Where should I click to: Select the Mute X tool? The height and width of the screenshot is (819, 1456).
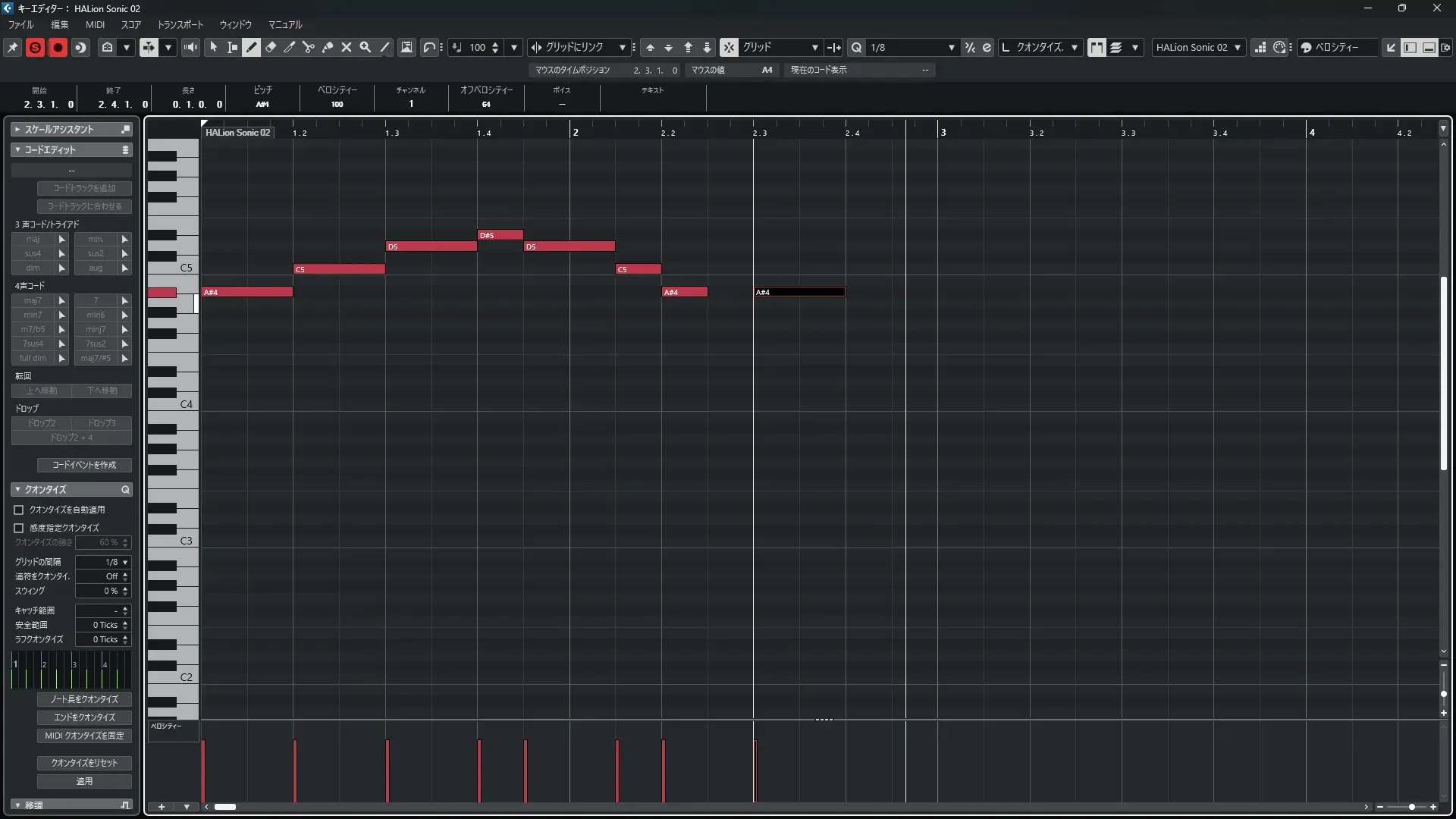(347, 47)
